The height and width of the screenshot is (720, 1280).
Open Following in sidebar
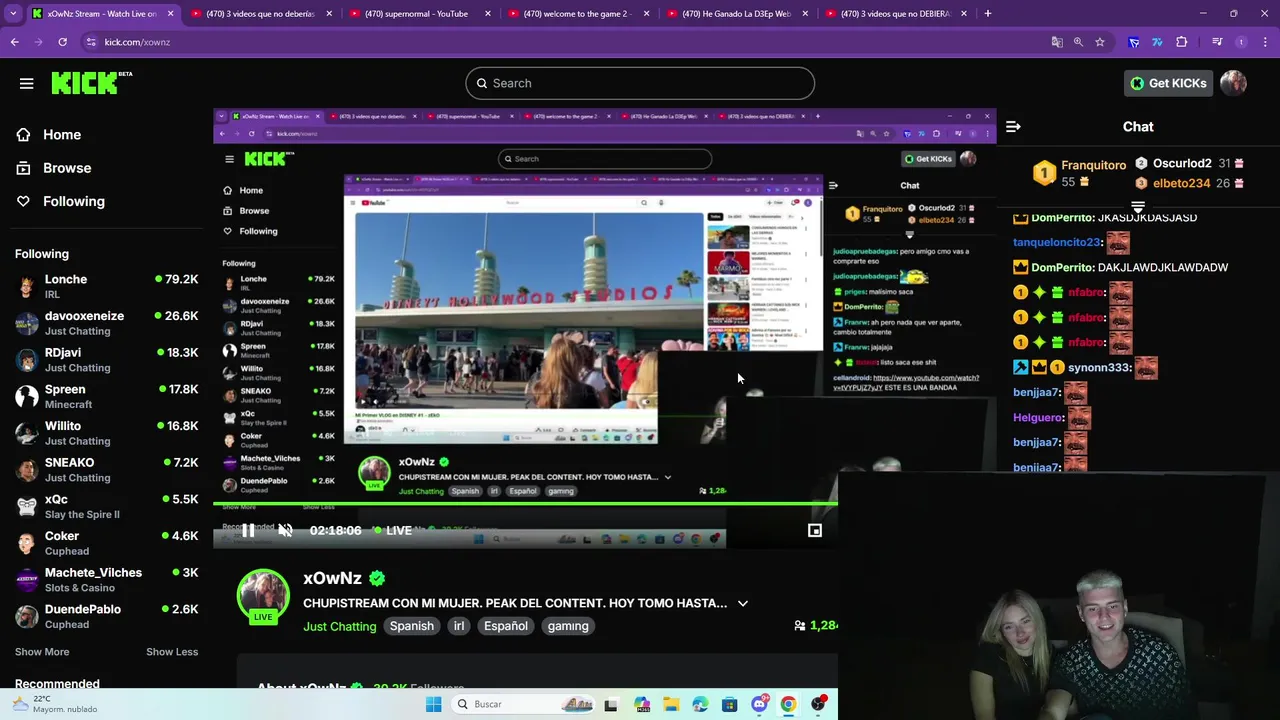tap(73, 201)
